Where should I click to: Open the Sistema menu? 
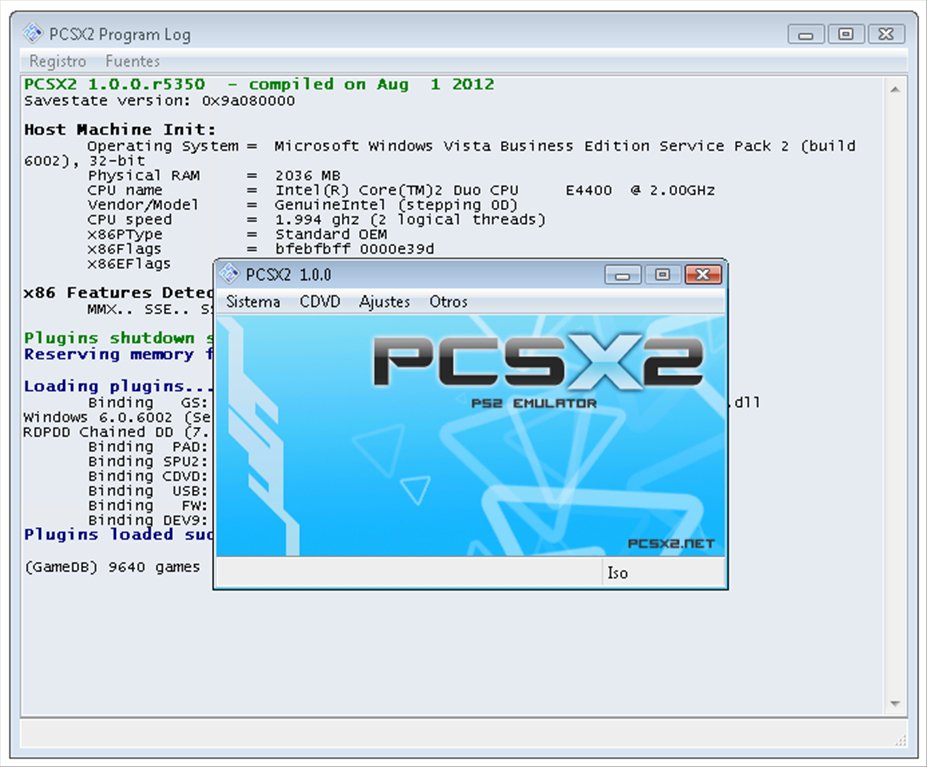point(253,302)
